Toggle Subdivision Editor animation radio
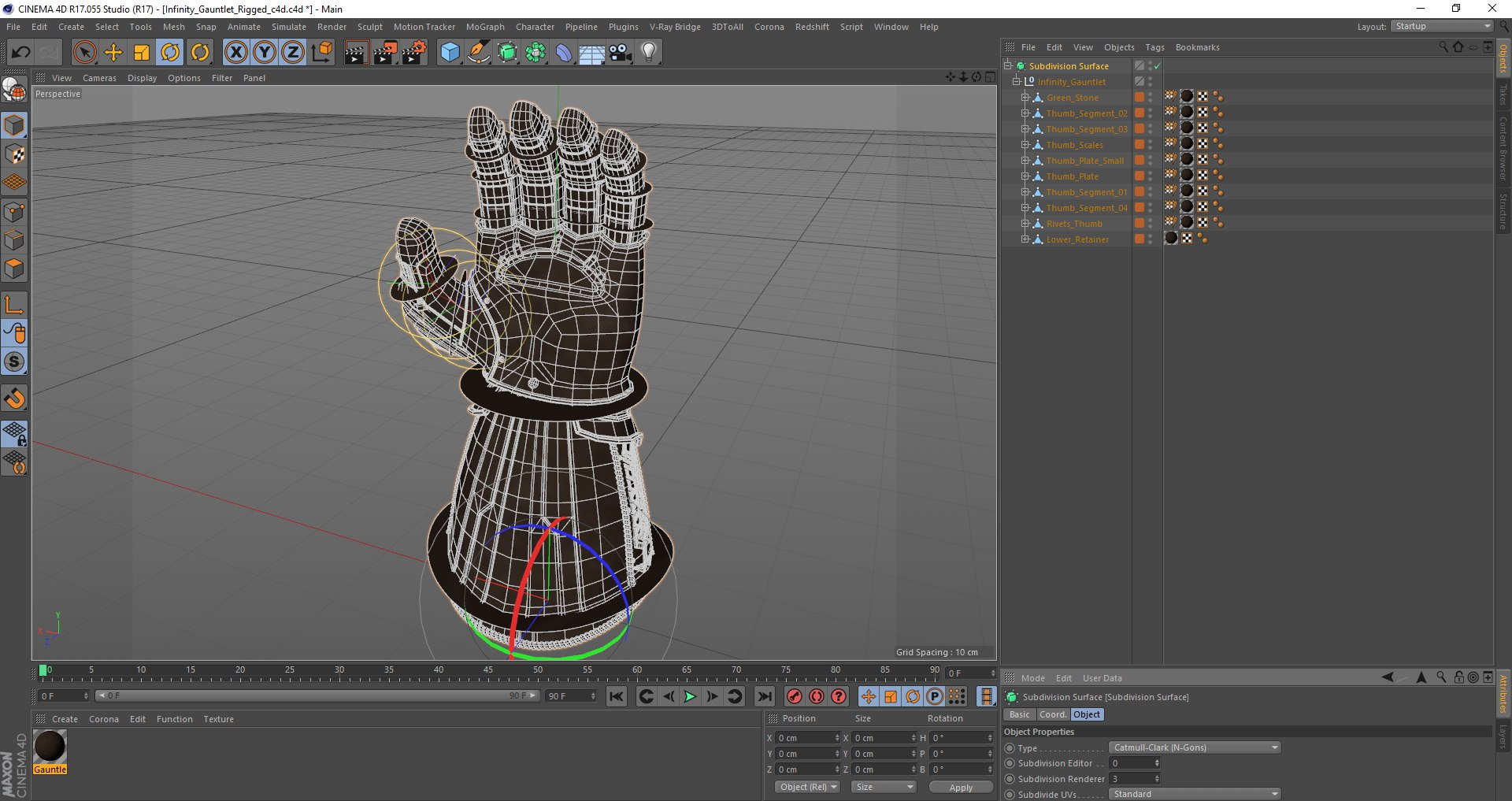This screenshot has height=801, width=1512. coord(1010,764)
